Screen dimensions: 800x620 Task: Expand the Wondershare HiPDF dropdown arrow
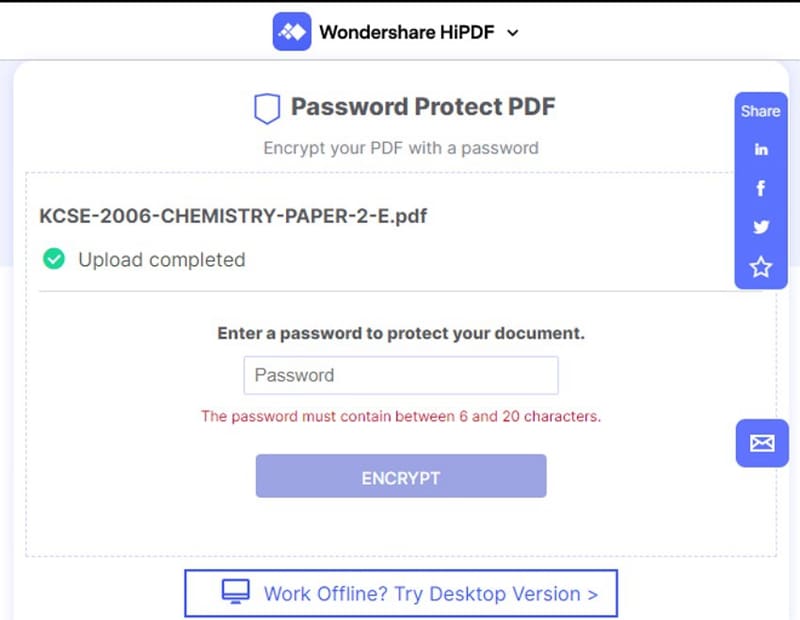tap(514, 33)
